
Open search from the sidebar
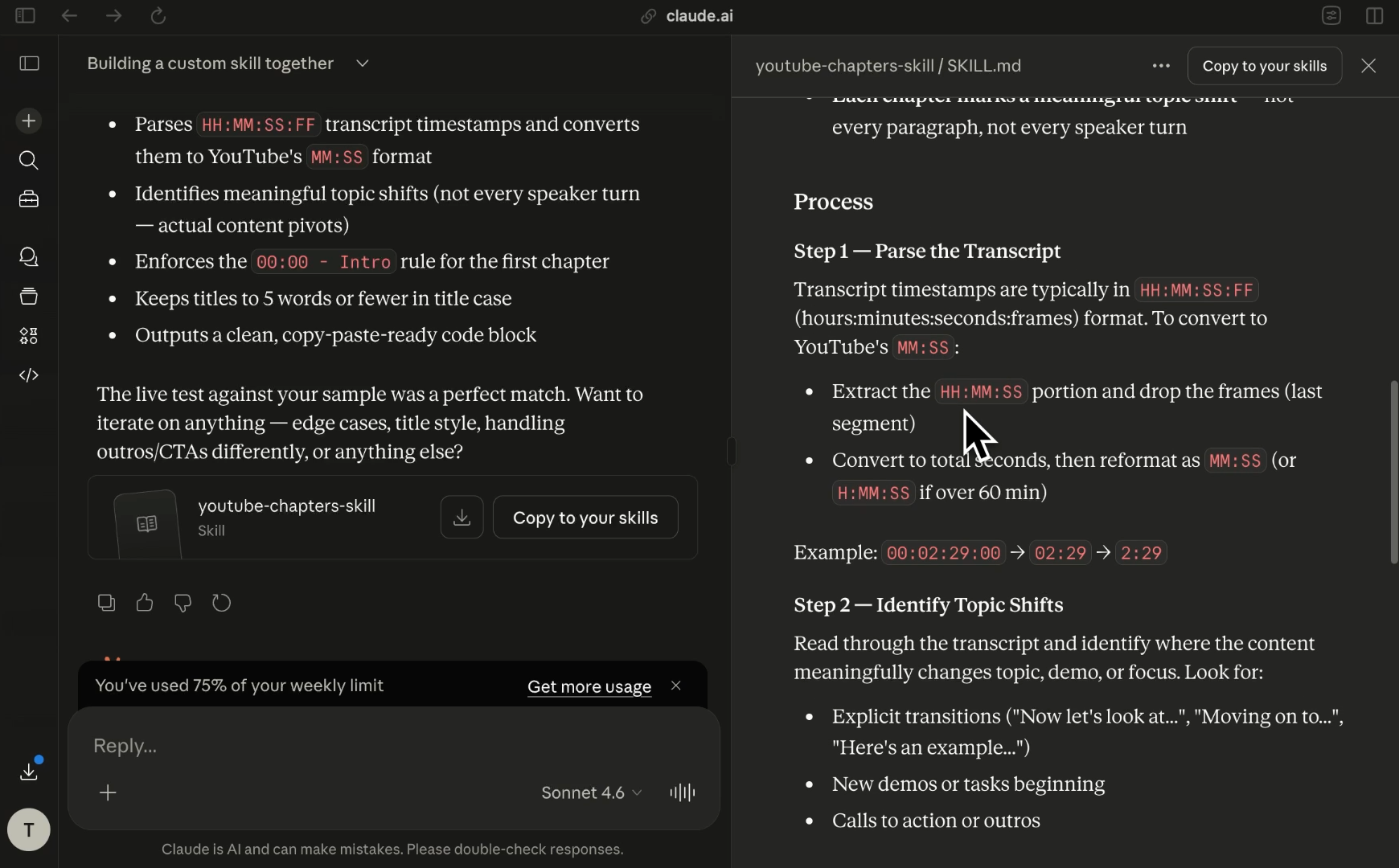click(x=29, y=160)
